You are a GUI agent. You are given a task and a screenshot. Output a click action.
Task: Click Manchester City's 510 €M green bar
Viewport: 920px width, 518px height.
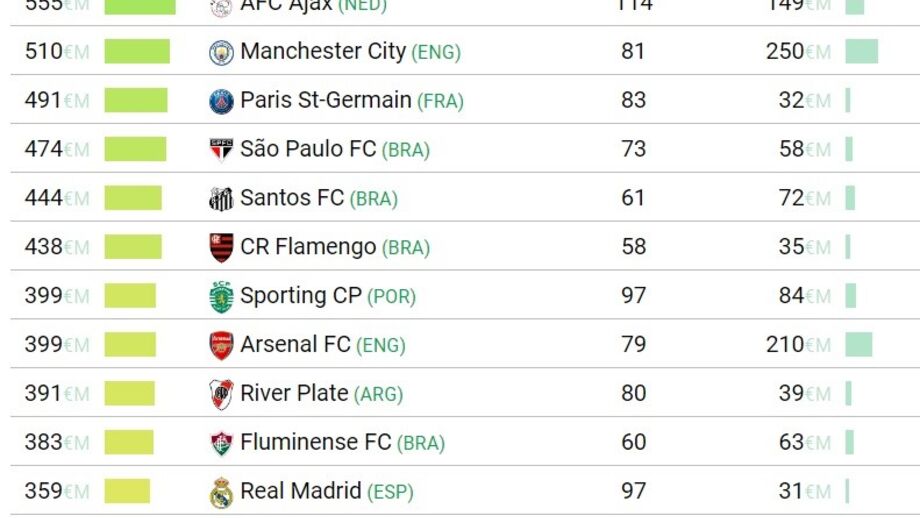137,51
